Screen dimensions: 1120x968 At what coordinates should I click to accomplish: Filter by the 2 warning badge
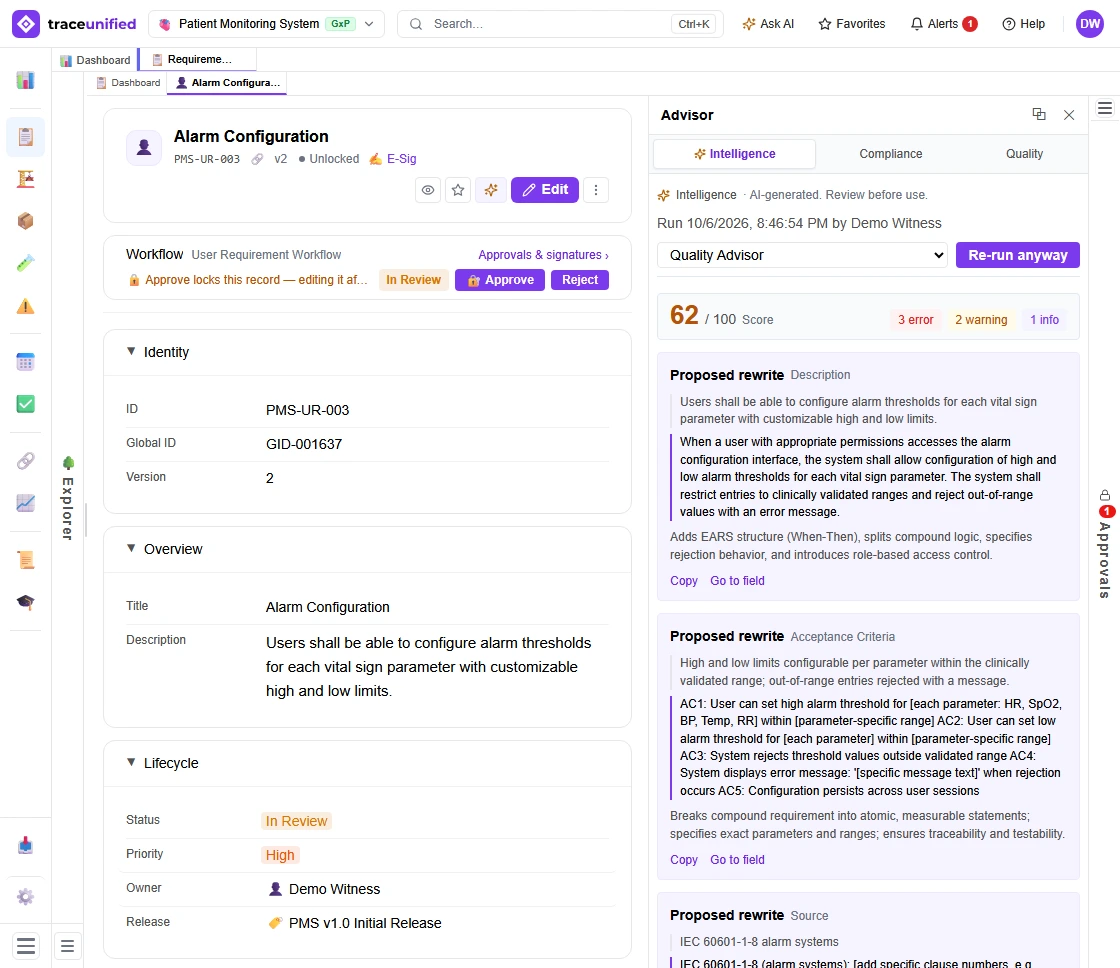(x=981, y=319)
